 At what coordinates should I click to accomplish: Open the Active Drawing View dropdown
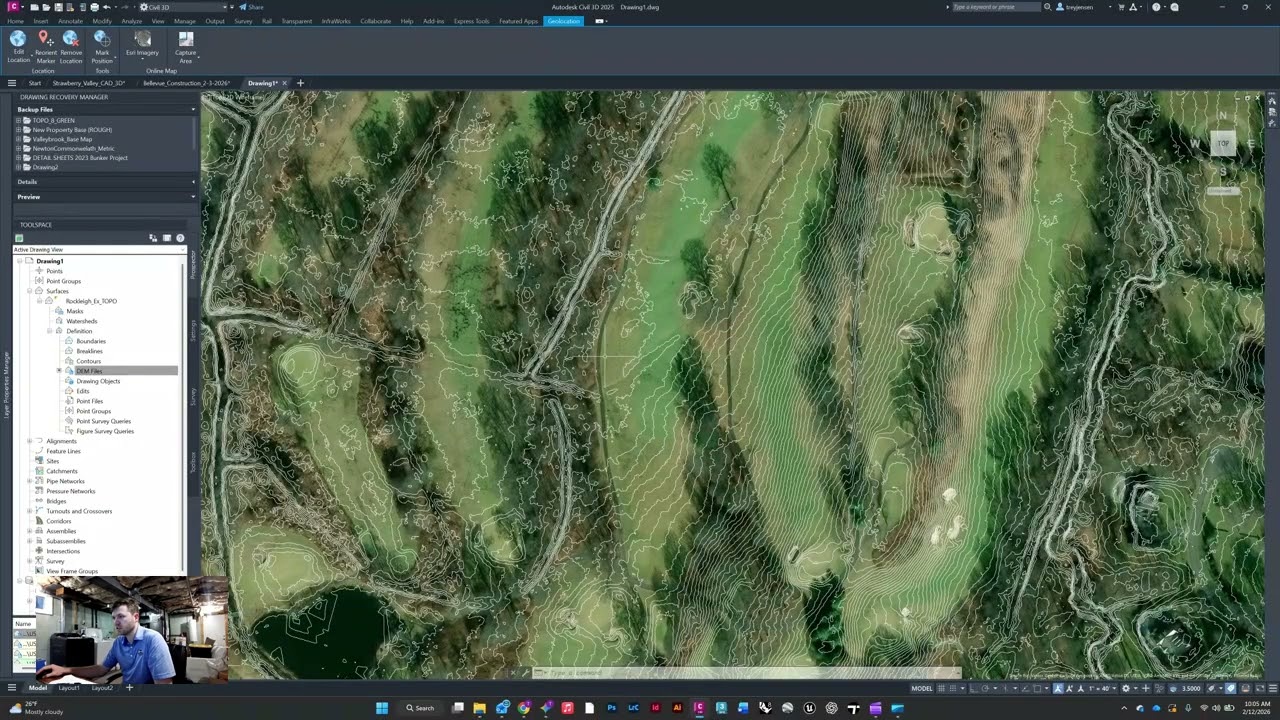98,249
